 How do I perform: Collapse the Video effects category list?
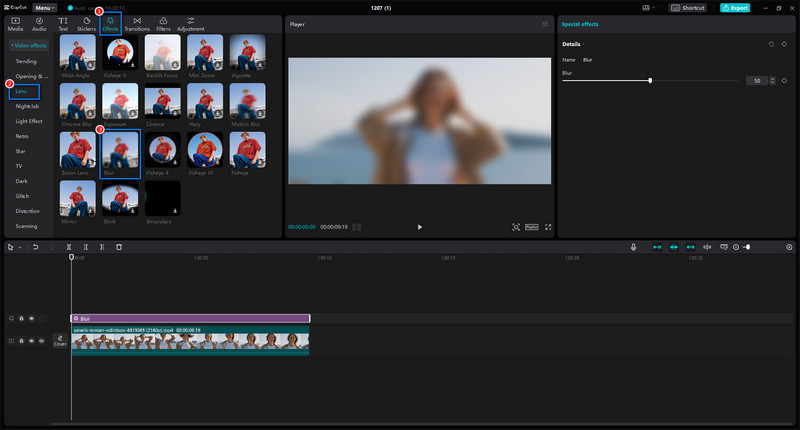coord(27,46)
